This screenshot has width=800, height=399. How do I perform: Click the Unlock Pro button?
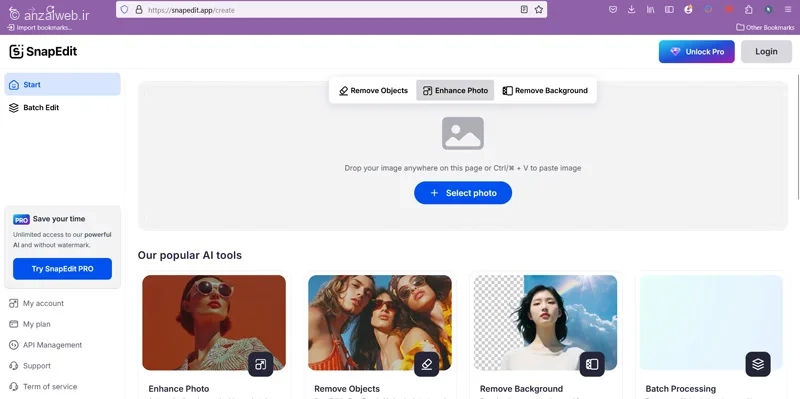point(696,52)
